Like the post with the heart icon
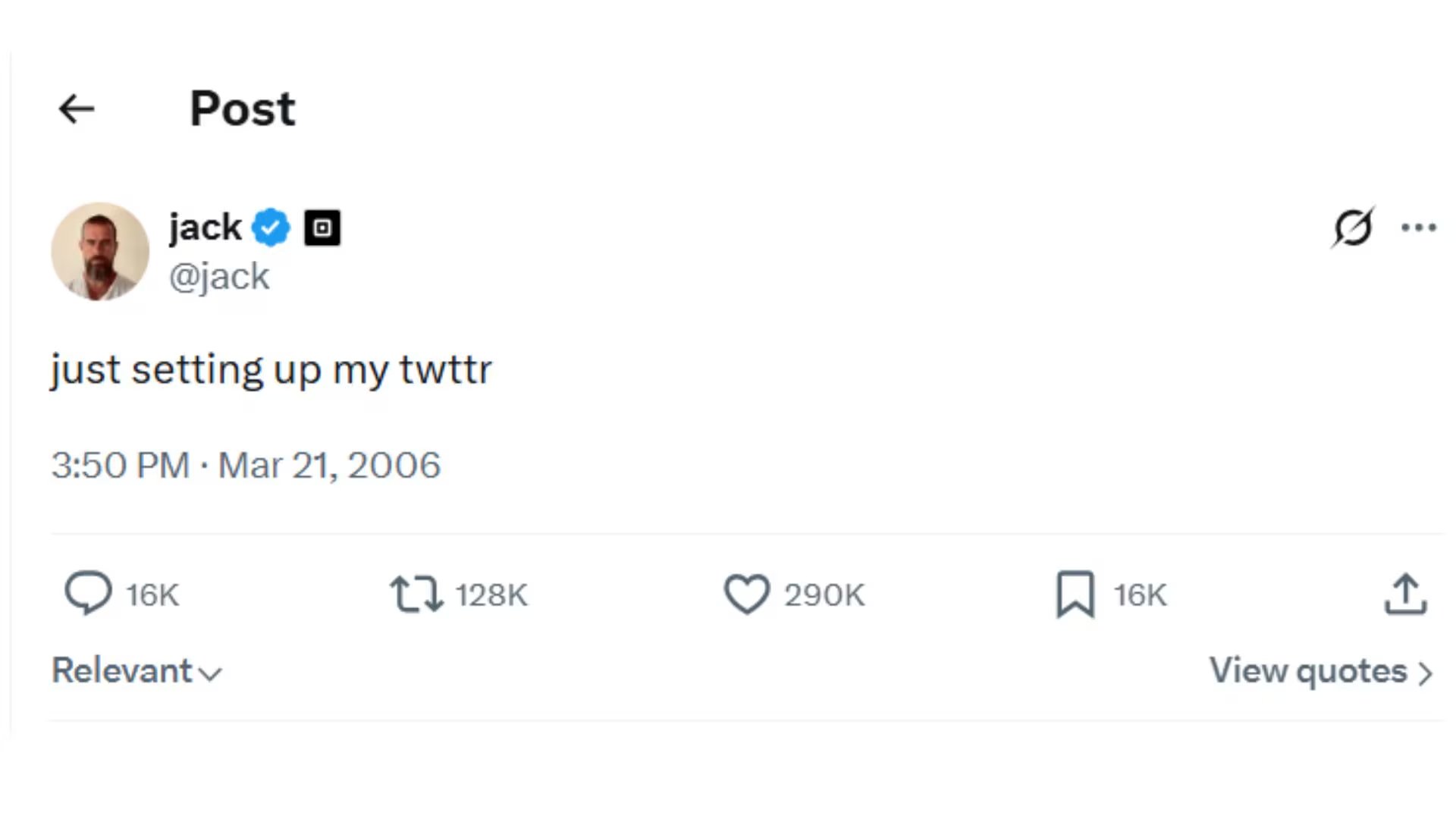The height and width of the screenshot is (819, 1456). tap(747, 594)
